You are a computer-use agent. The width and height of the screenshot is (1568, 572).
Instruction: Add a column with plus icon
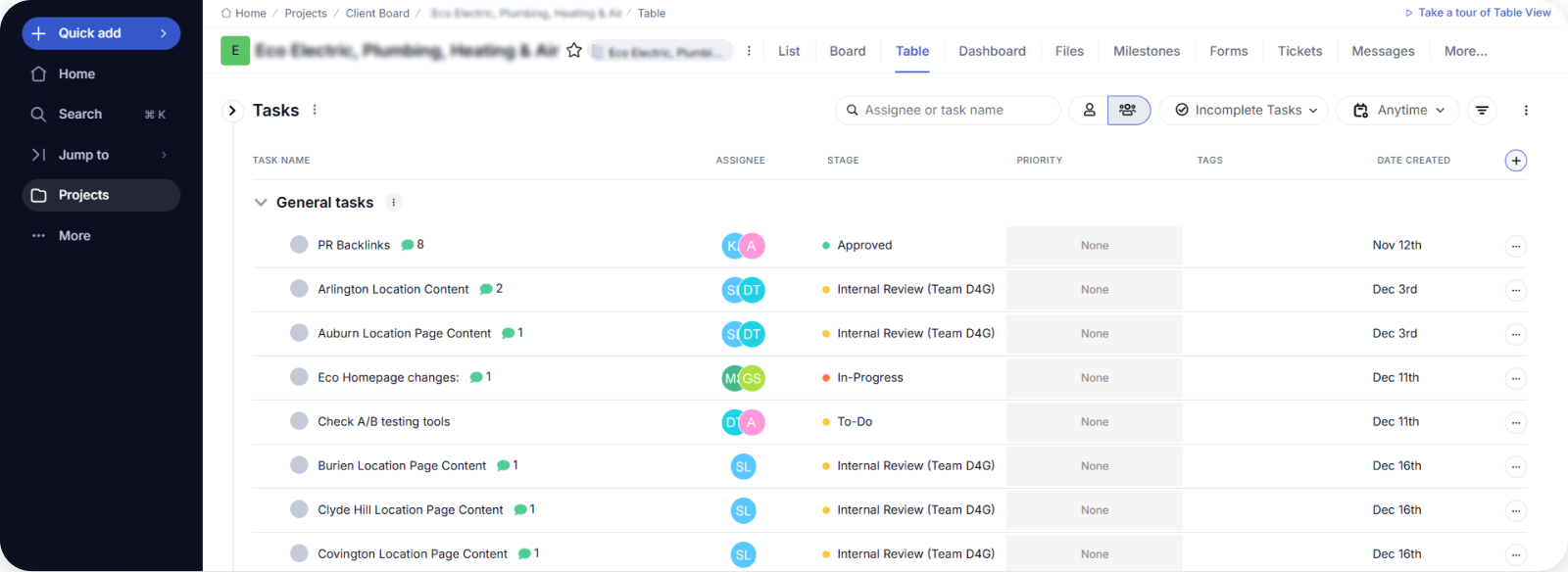tap(1515, 161)
